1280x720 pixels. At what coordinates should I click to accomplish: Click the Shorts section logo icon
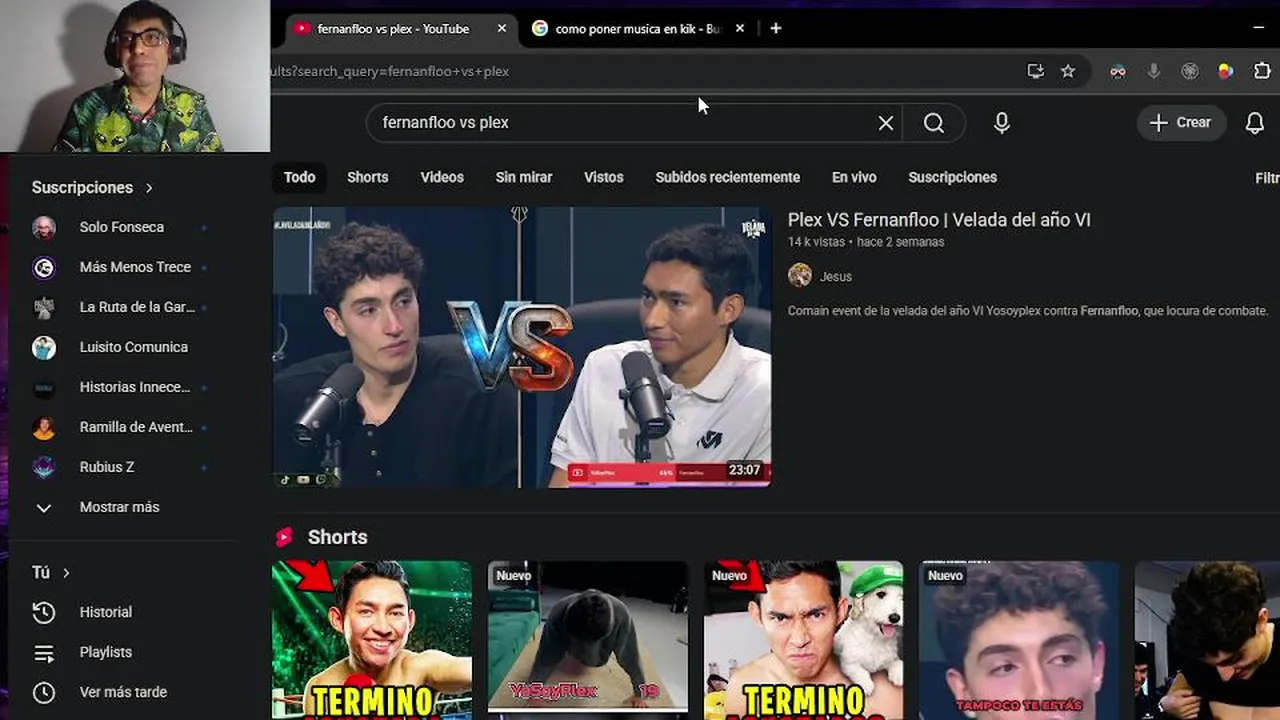point(284,537)
